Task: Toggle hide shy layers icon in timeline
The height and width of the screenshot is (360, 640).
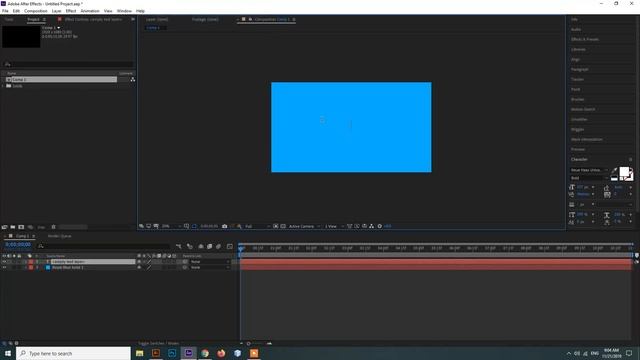Action: (200, 247)
